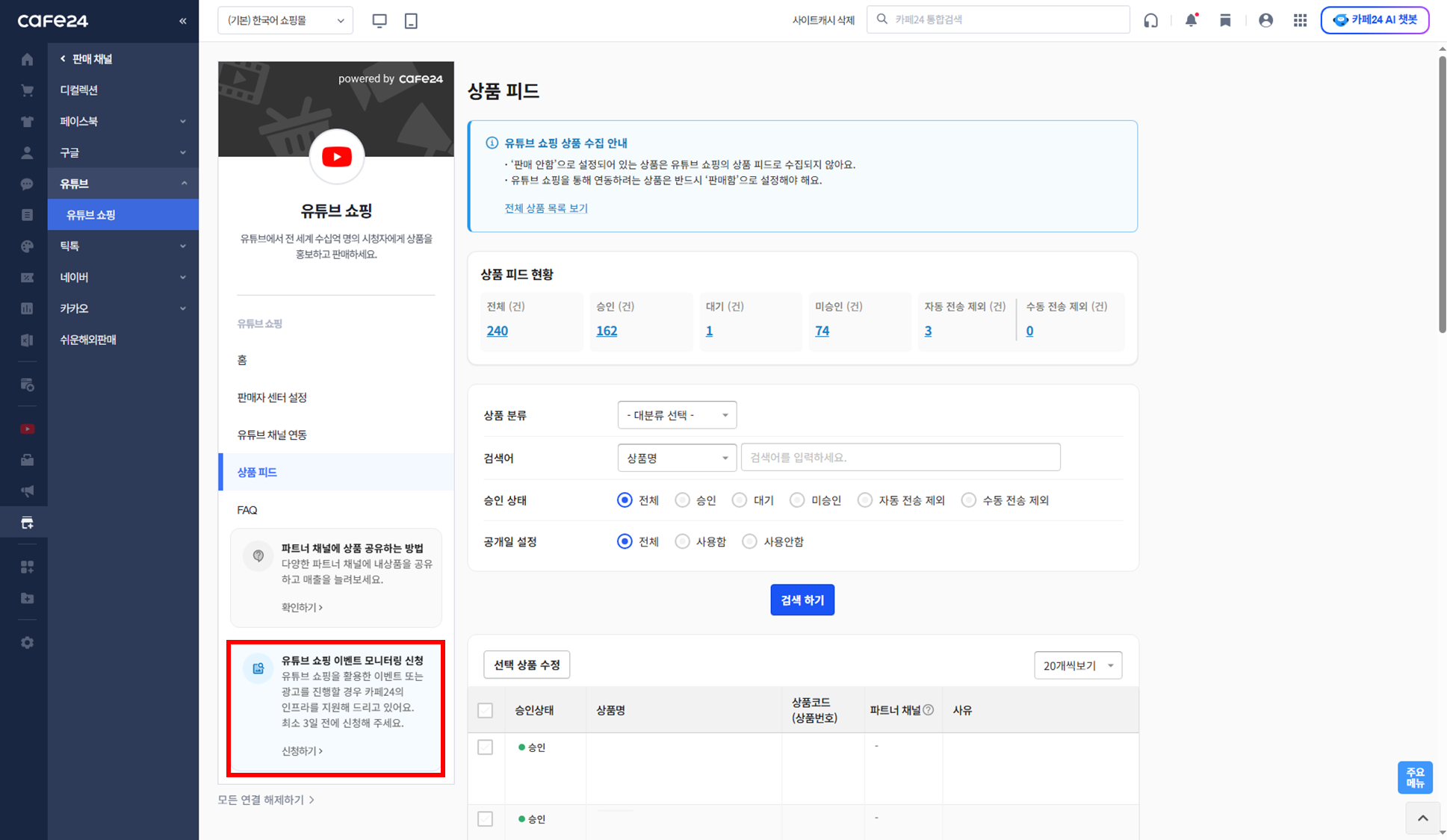Open the document board icon in rail
Screen dimensions: 1447x840
pyautogui.click(x=27, y=215)
